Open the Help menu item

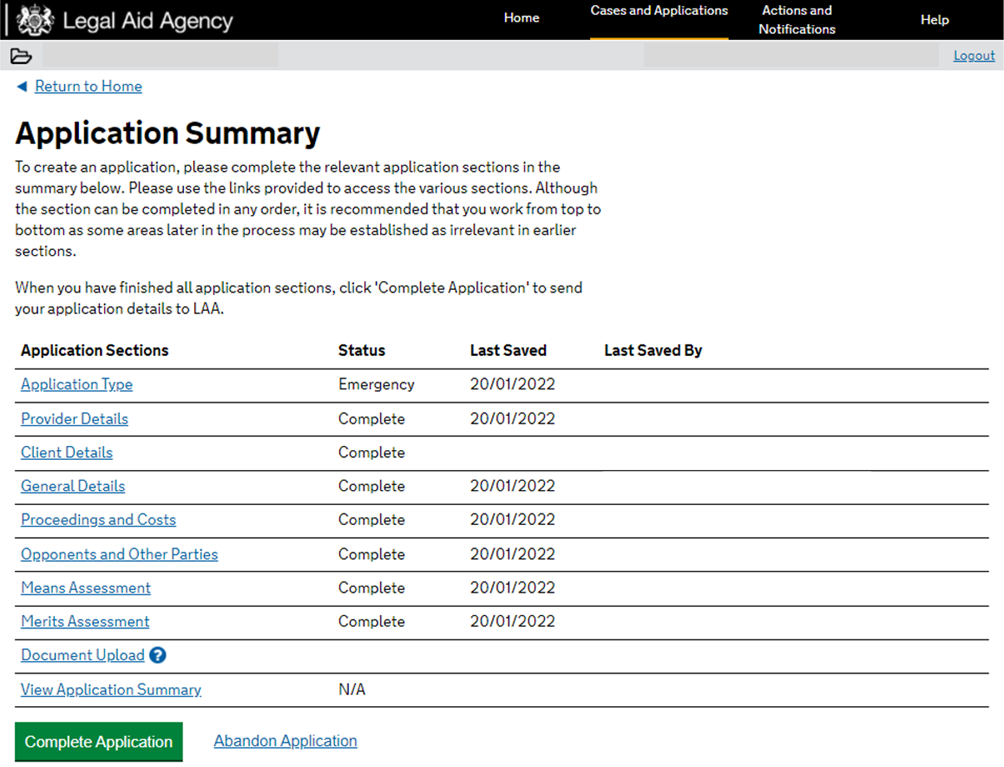(934, 20)
